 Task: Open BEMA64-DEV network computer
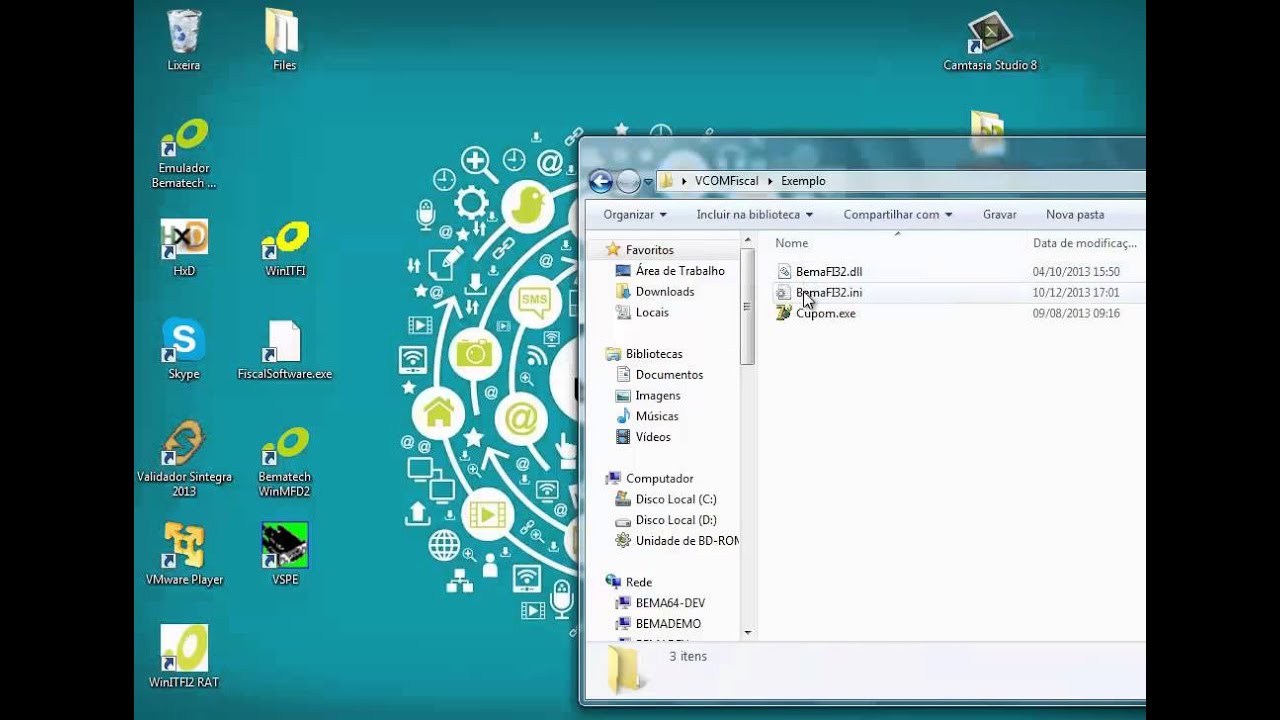click(670, 603)
